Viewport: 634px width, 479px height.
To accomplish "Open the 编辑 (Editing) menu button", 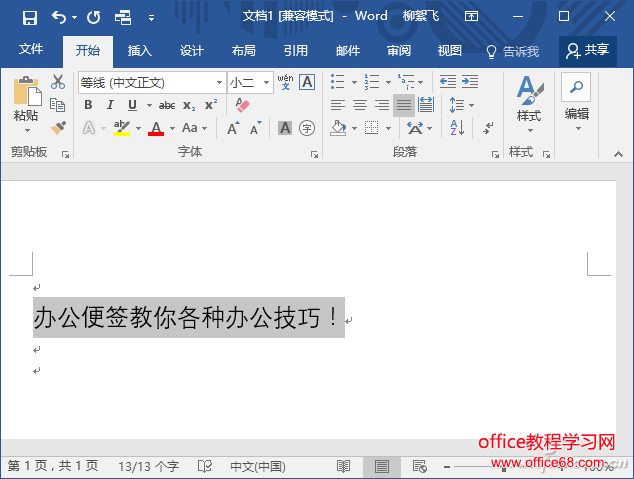I will tap(577, 103).
